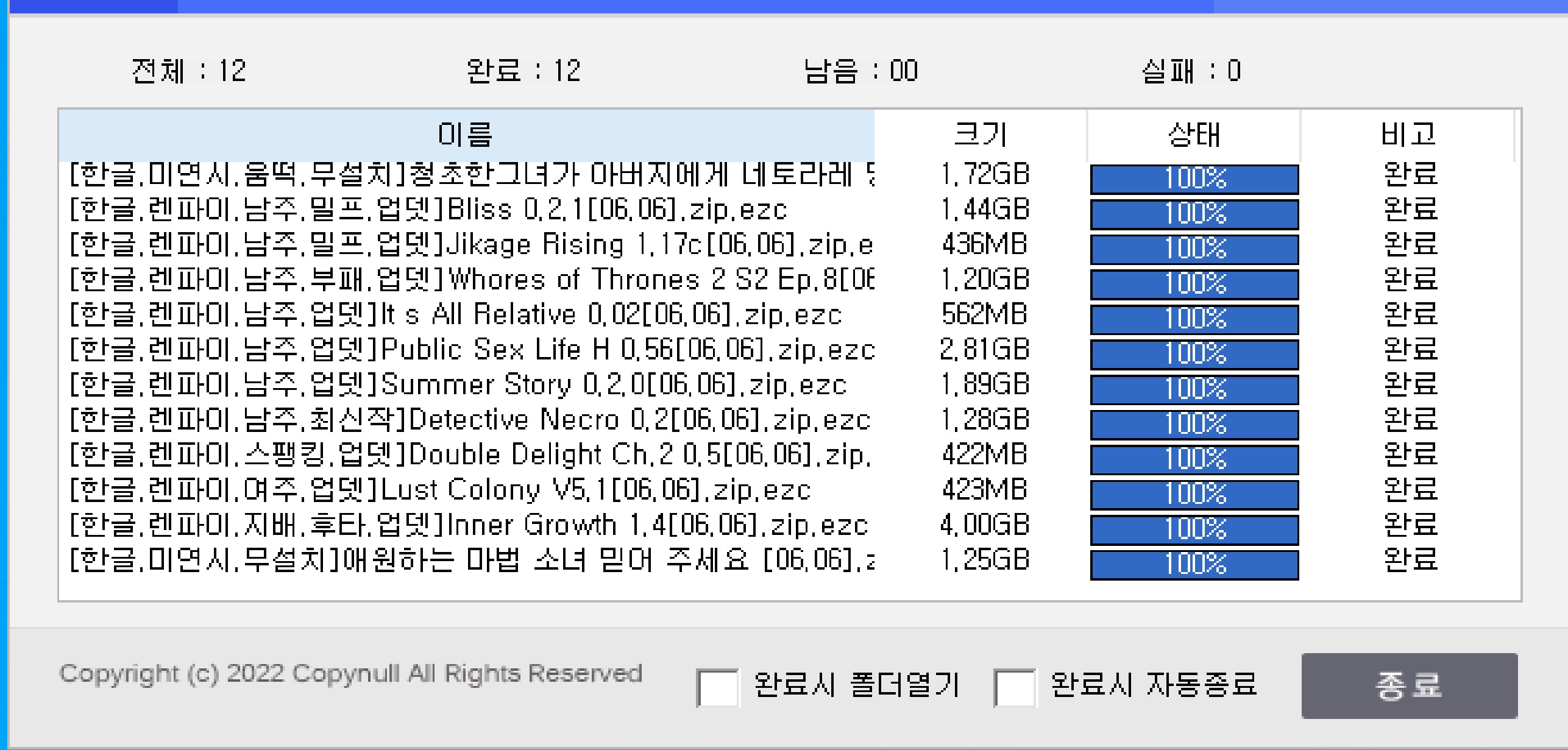Screen dimensions: 1568x750
Task: Click progress bar of 562MB file
Action: tap(1194, 319)
